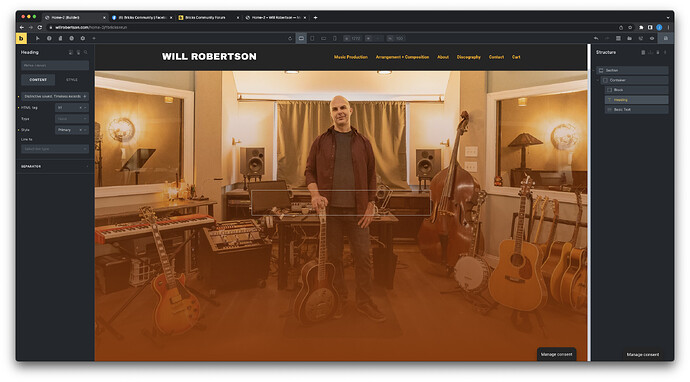Open the revisions history clock icon
This screenshot has width=690, height=382.
pyautogui.click(x=71, y=38)
